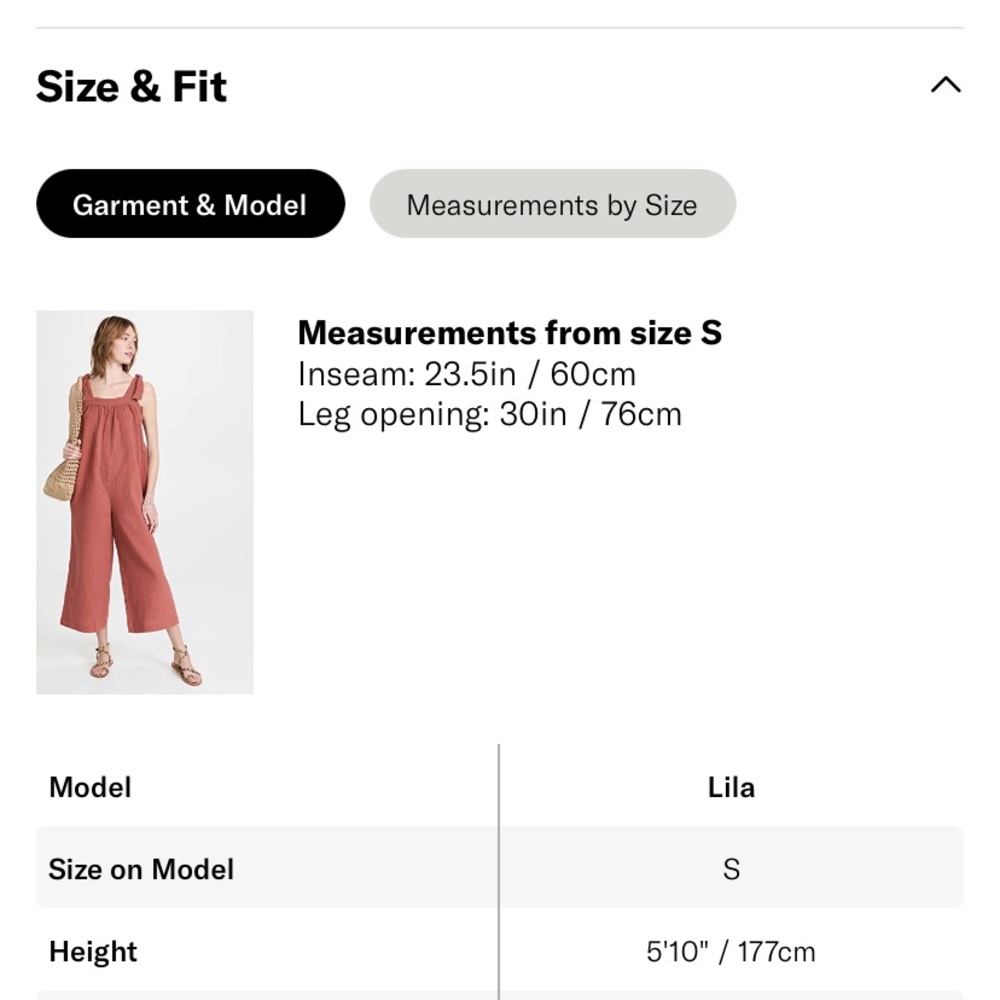
Task: Click the Height row in the table
Action: (500, 951)
